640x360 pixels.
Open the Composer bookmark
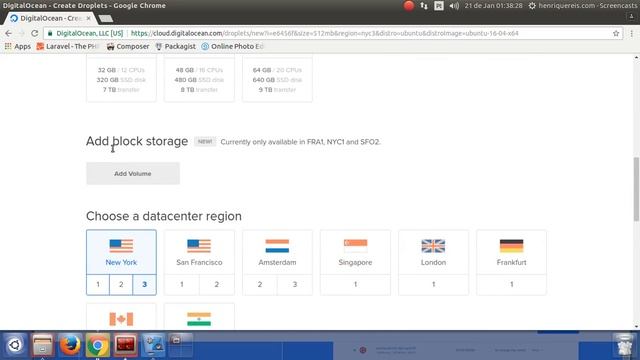click(x=128, y=47)
